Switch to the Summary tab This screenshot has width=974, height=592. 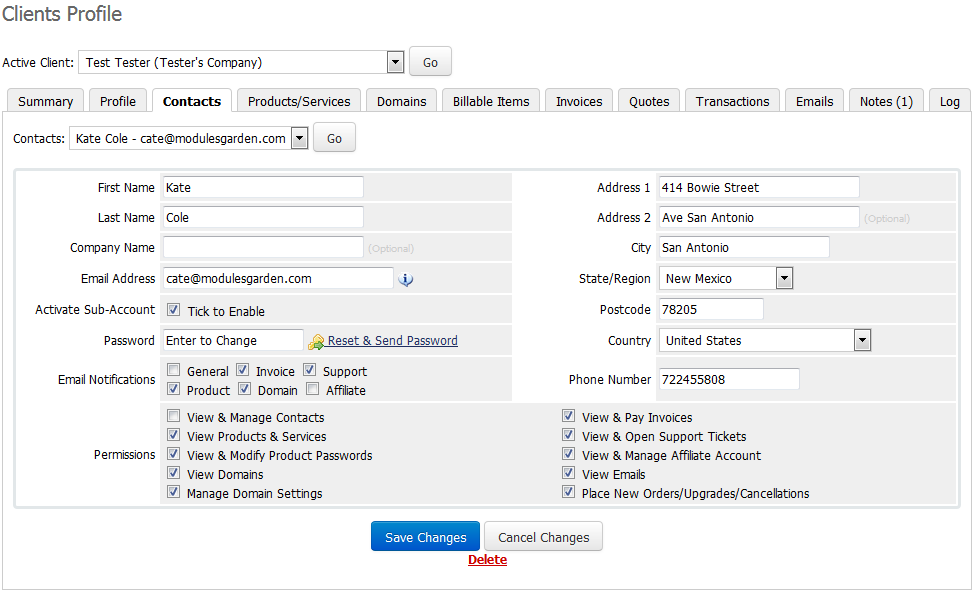[45, 101]
